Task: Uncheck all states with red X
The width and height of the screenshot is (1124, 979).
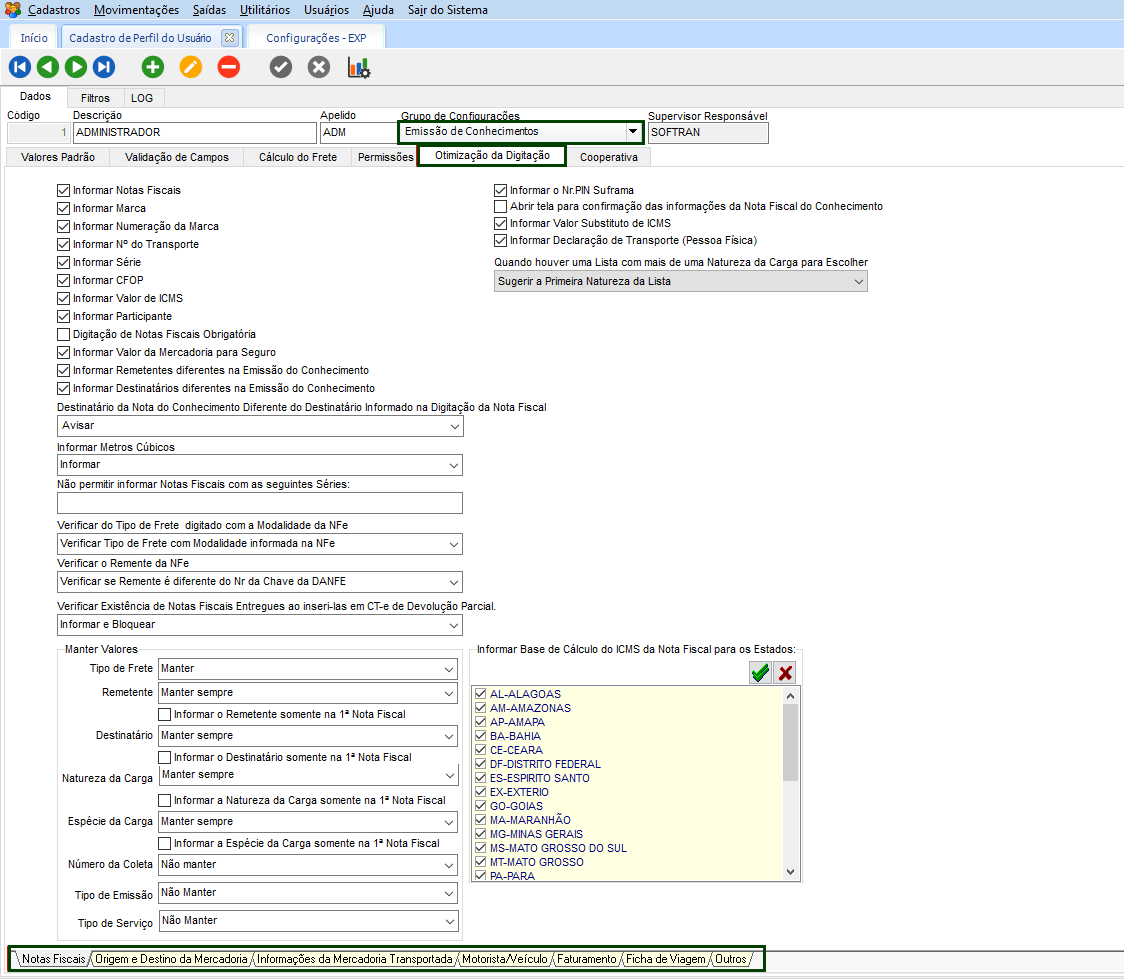Action: (x=786, y=672)
